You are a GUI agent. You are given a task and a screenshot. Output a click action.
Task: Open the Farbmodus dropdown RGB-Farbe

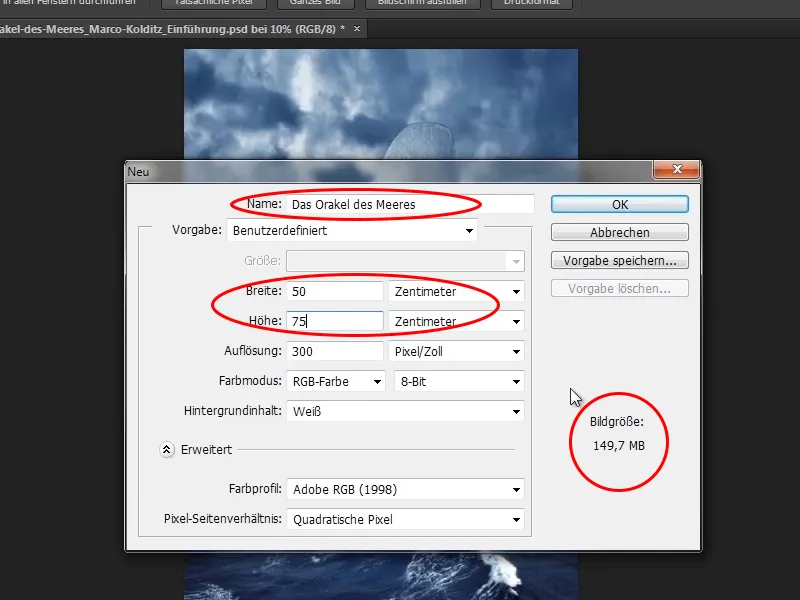pos(336,382)
